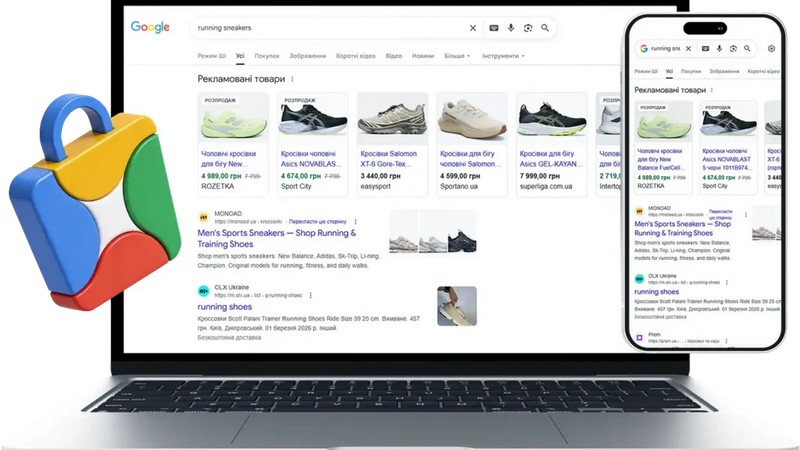Viewport: 800px width, 450px height.
Task: Start voice search with microphone icon on laptop
Action: (511, 28)
